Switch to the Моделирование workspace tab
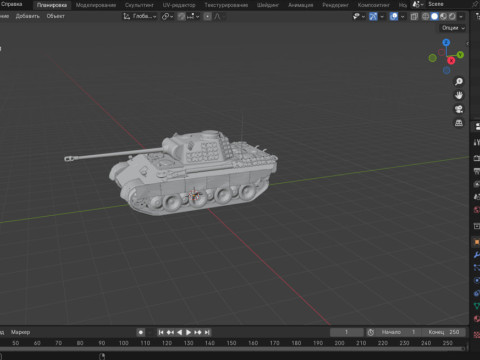Viewport: 480px width, 360px height. [x=96, y=5]
